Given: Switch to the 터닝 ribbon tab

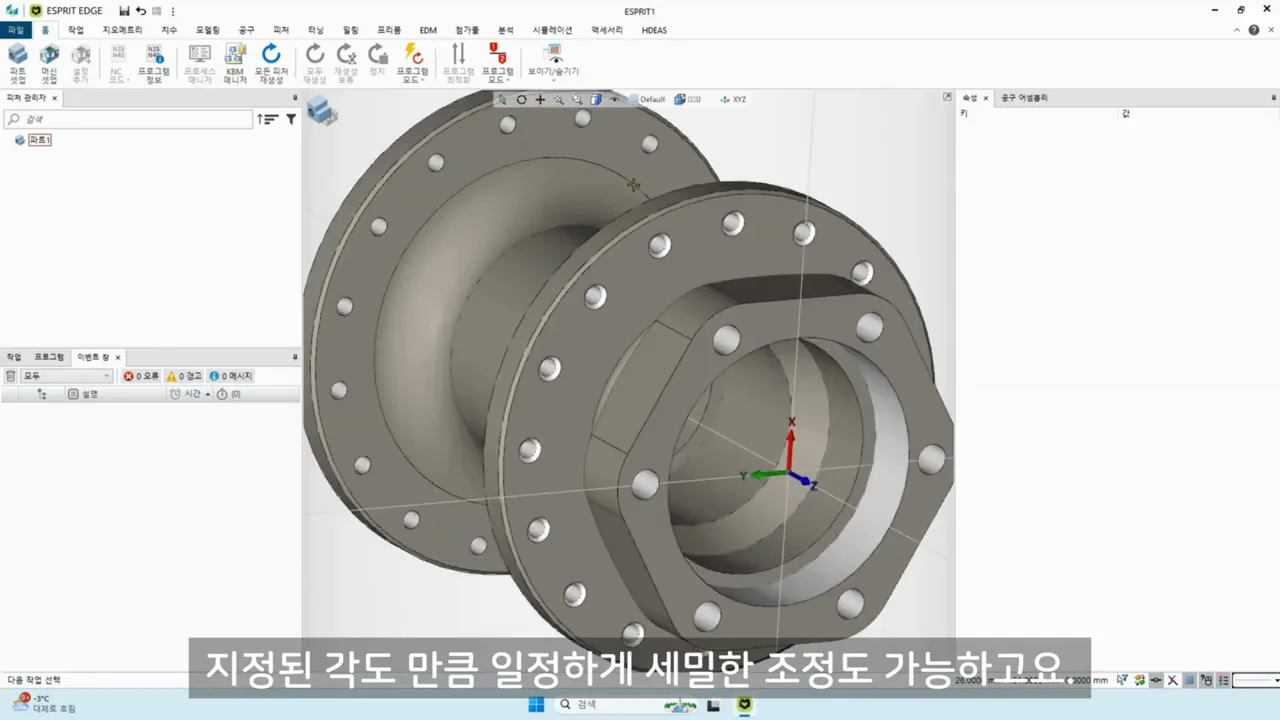Looking at the screenshot, I should click(x=316, y=30).
